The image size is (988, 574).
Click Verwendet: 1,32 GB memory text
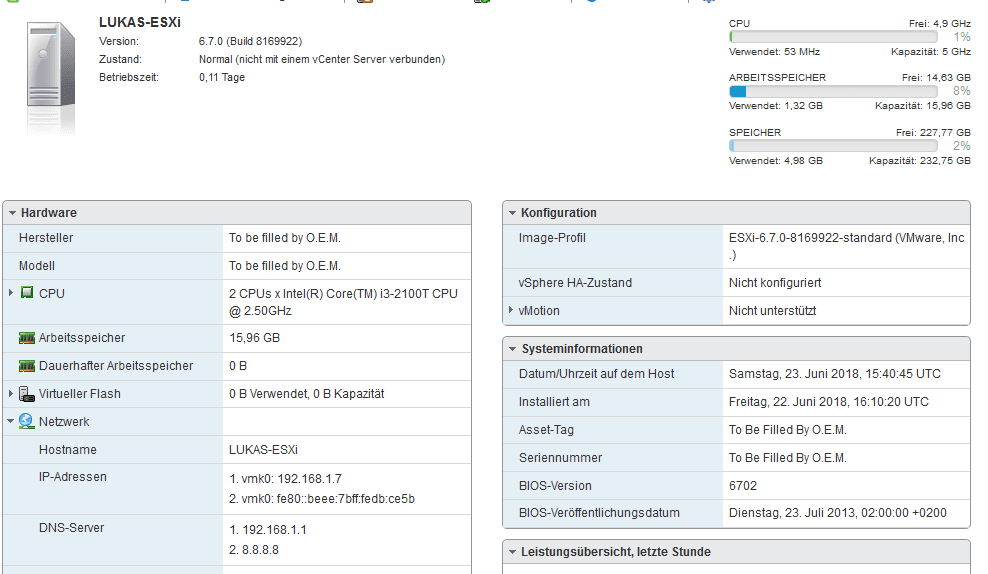[x=776, y=106]
